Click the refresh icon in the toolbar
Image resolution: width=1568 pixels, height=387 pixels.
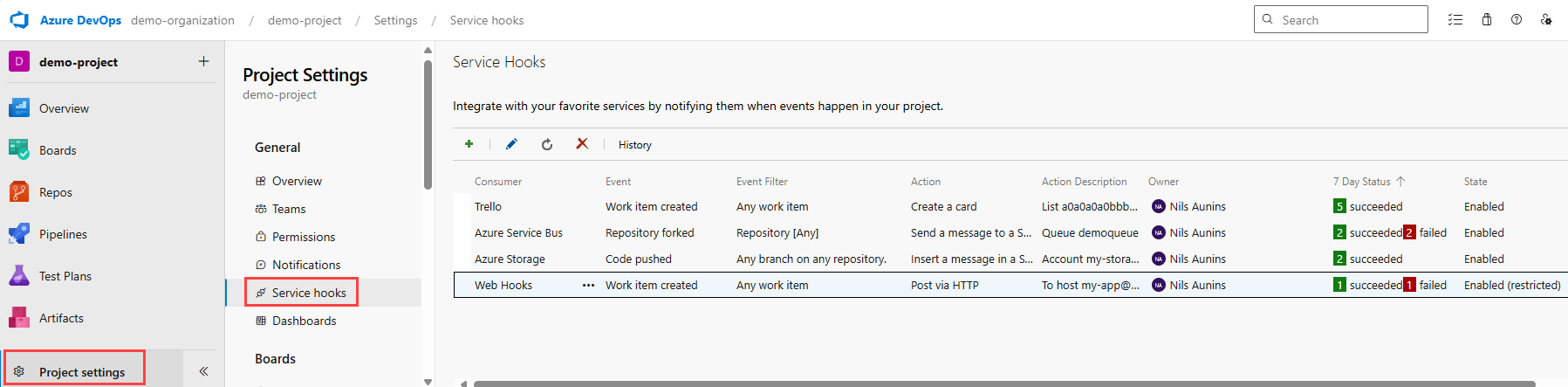coord(547,144)
